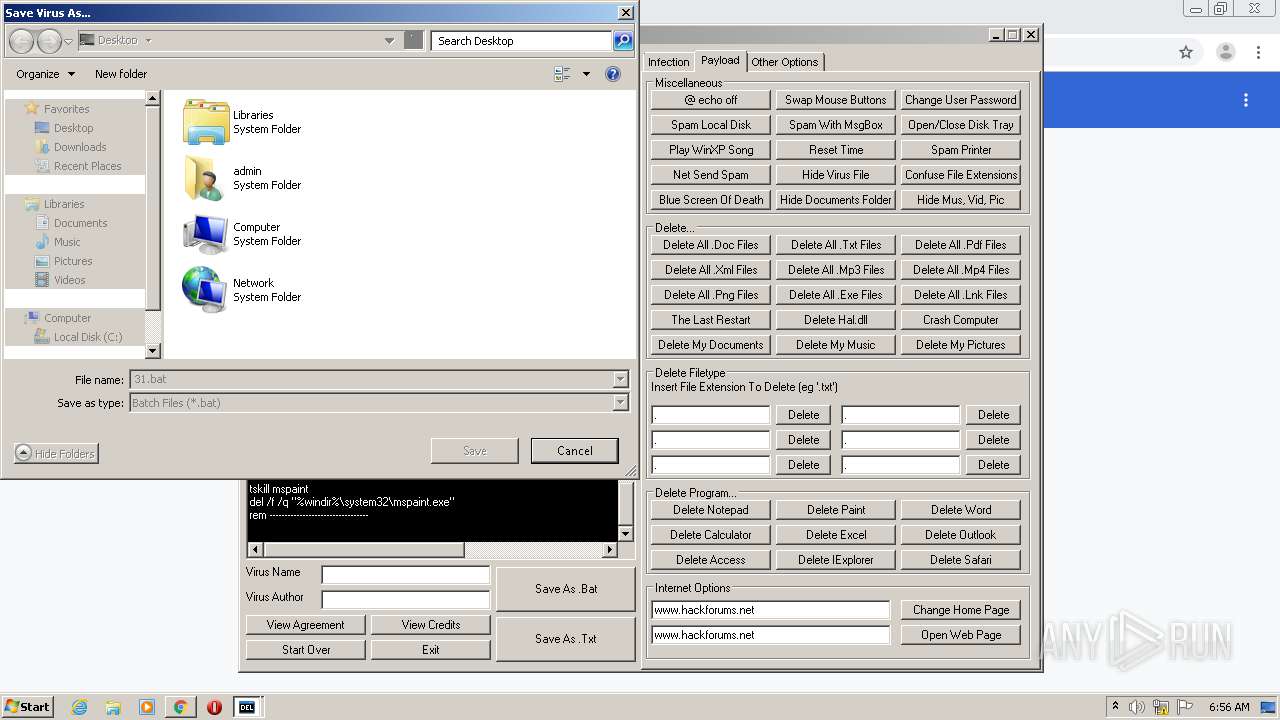
Task: Click the View Agreement button
Action: click(306, 625)
